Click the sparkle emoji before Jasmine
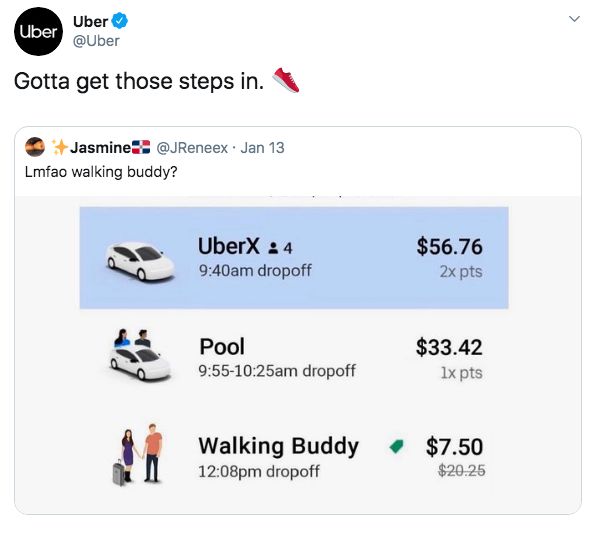597x538 pixels. click(60, 147)
